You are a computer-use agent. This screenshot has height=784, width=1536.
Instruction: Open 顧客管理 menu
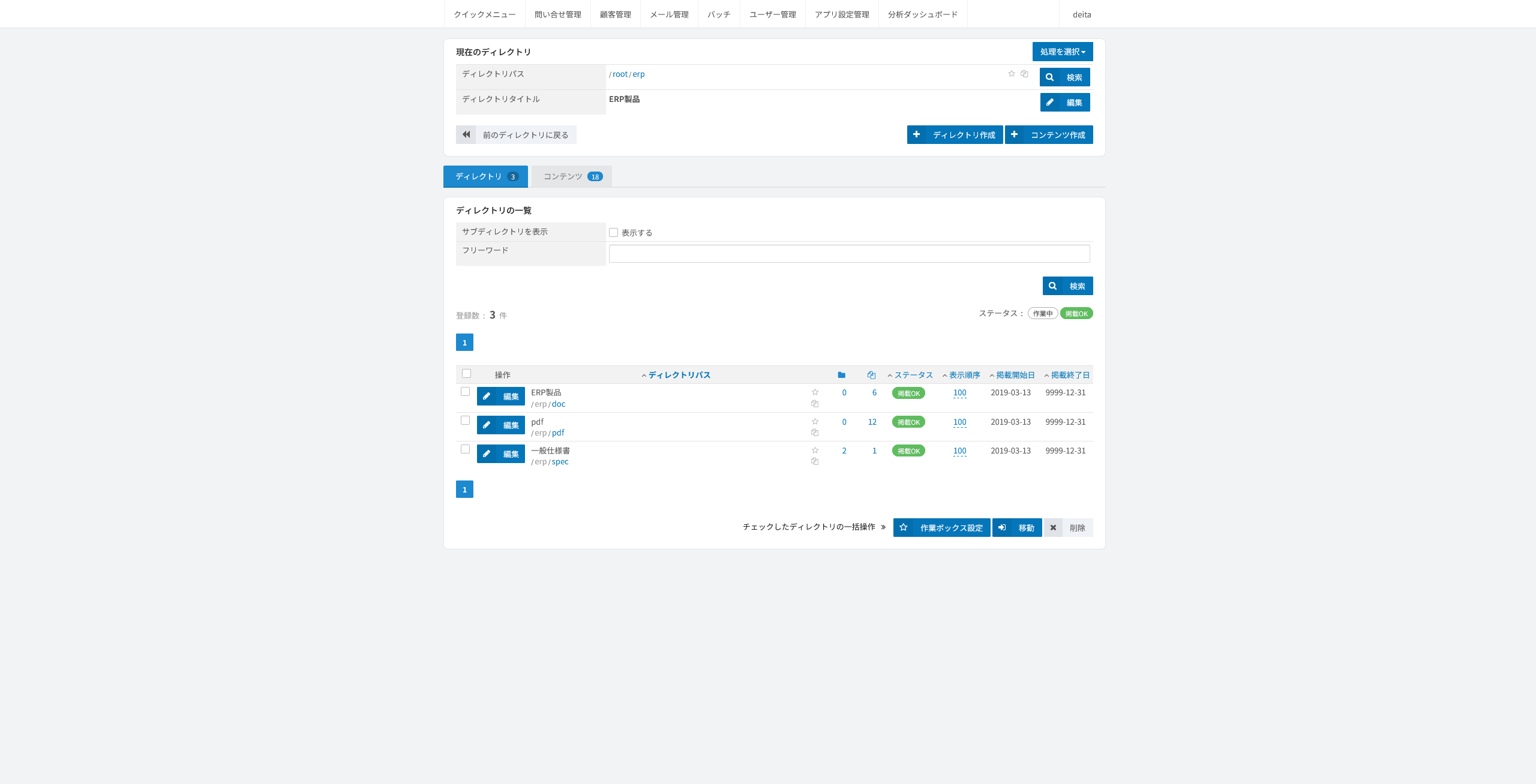click(x=616, y=14)
